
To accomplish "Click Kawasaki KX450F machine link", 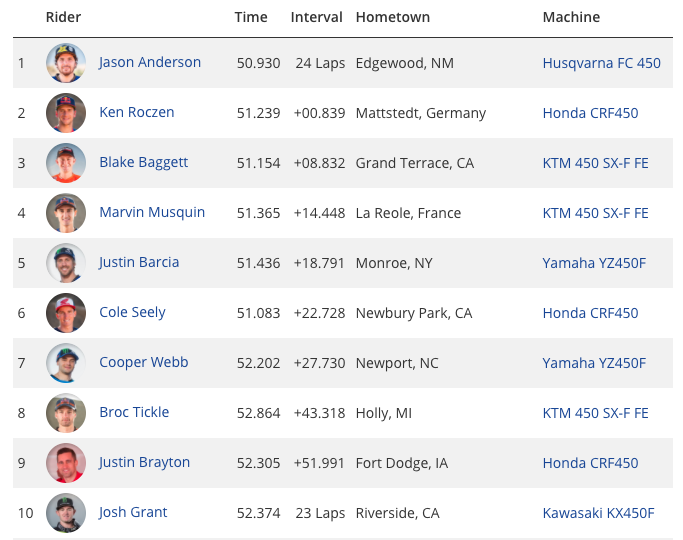I will click(x=598, y=513).
